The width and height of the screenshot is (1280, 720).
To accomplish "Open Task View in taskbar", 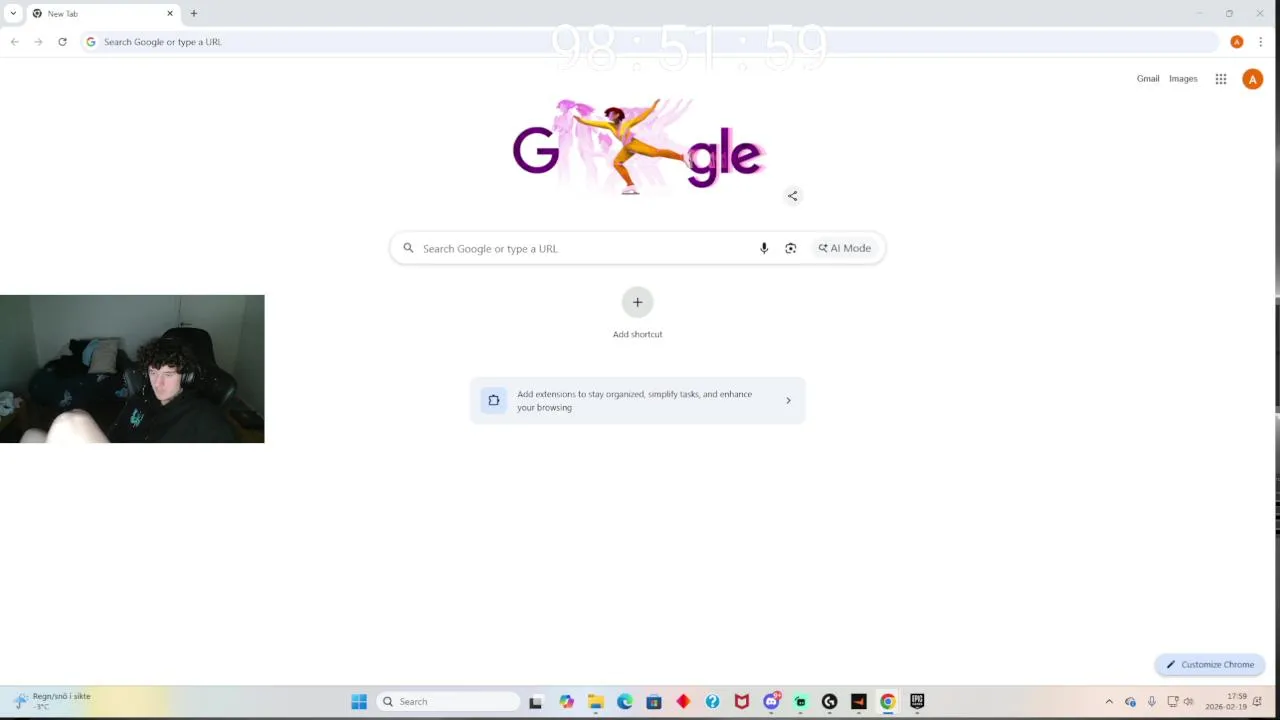I will pos(535,702).
